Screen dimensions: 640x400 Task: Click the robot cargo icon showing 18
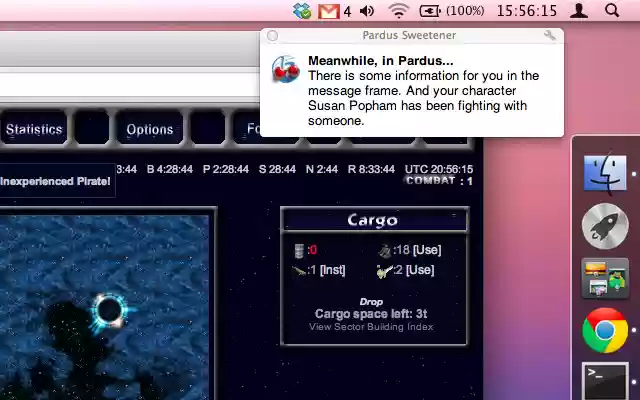[384, 250]
